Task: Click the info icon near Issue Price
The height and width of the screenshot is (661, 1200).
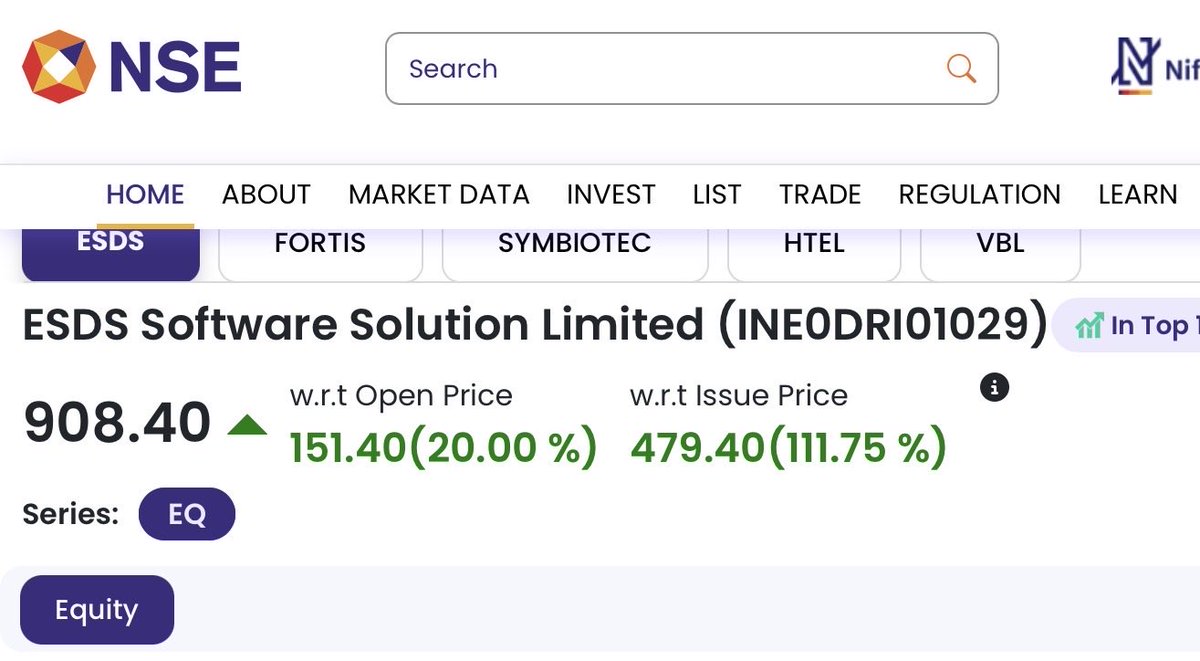Action: (x=994, y=387)
